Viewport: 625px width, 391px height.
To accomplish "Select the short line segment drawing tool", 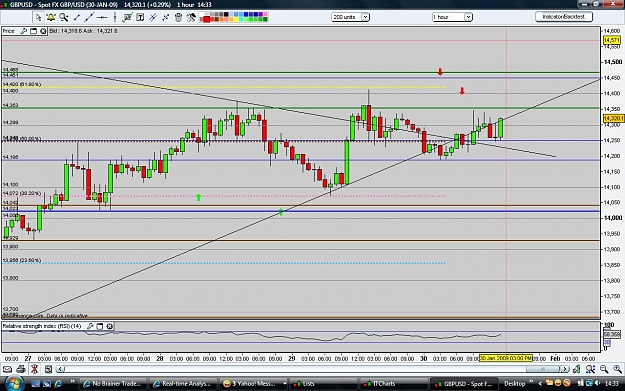I will (77, 17).
